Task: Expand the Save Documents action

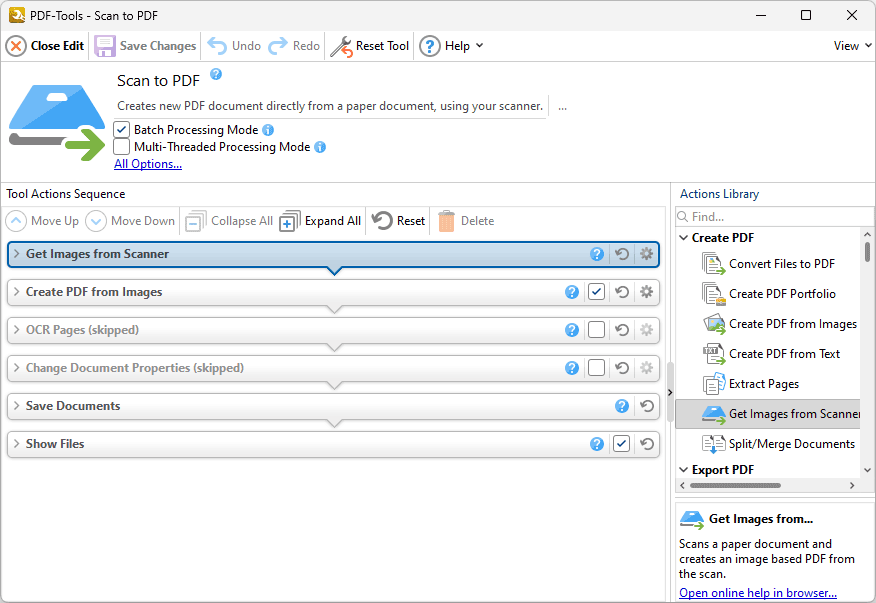Action: (16, 406)
